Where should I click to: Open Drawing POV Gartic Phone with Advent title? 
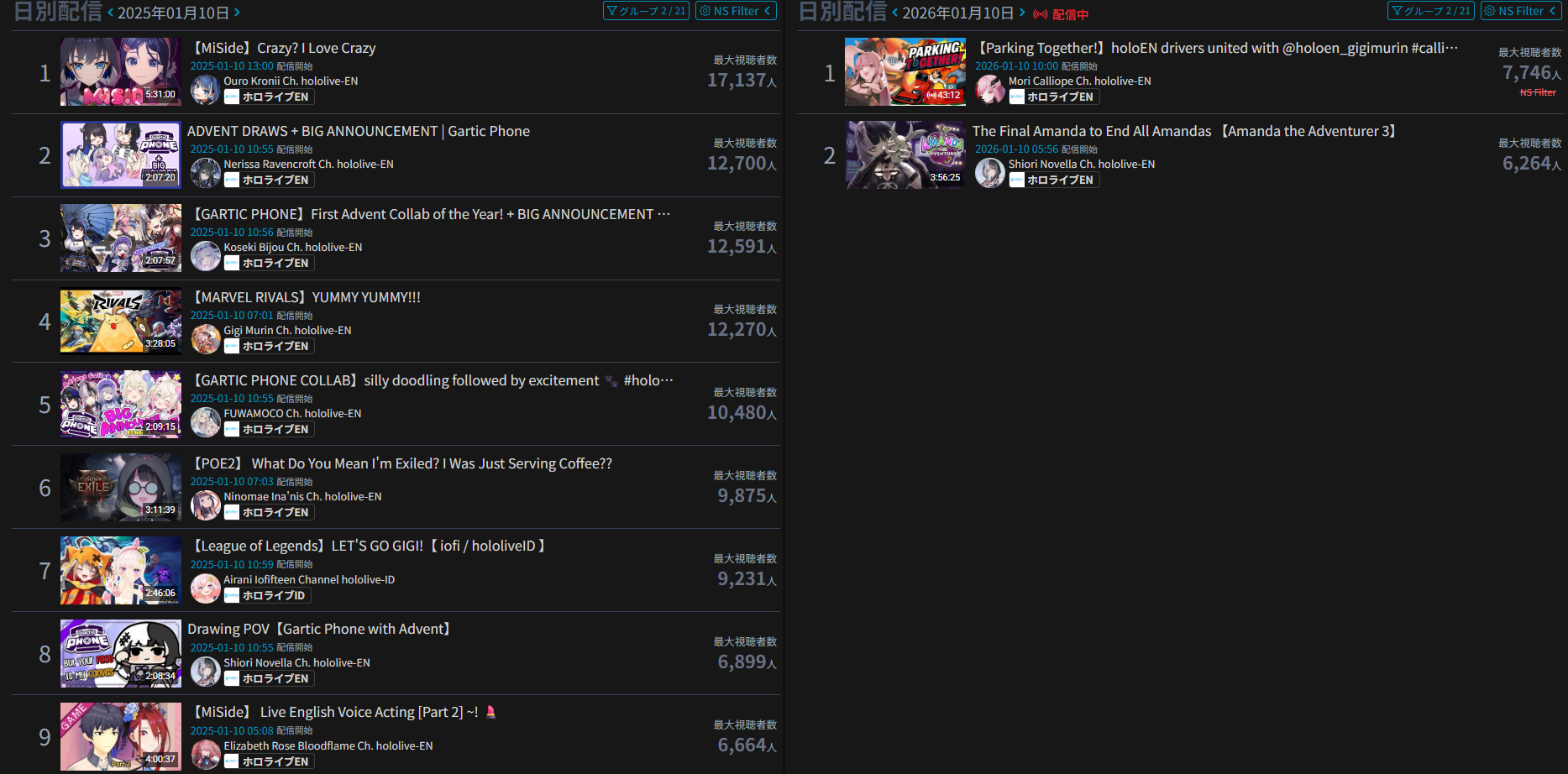click(x=322, y=629)
